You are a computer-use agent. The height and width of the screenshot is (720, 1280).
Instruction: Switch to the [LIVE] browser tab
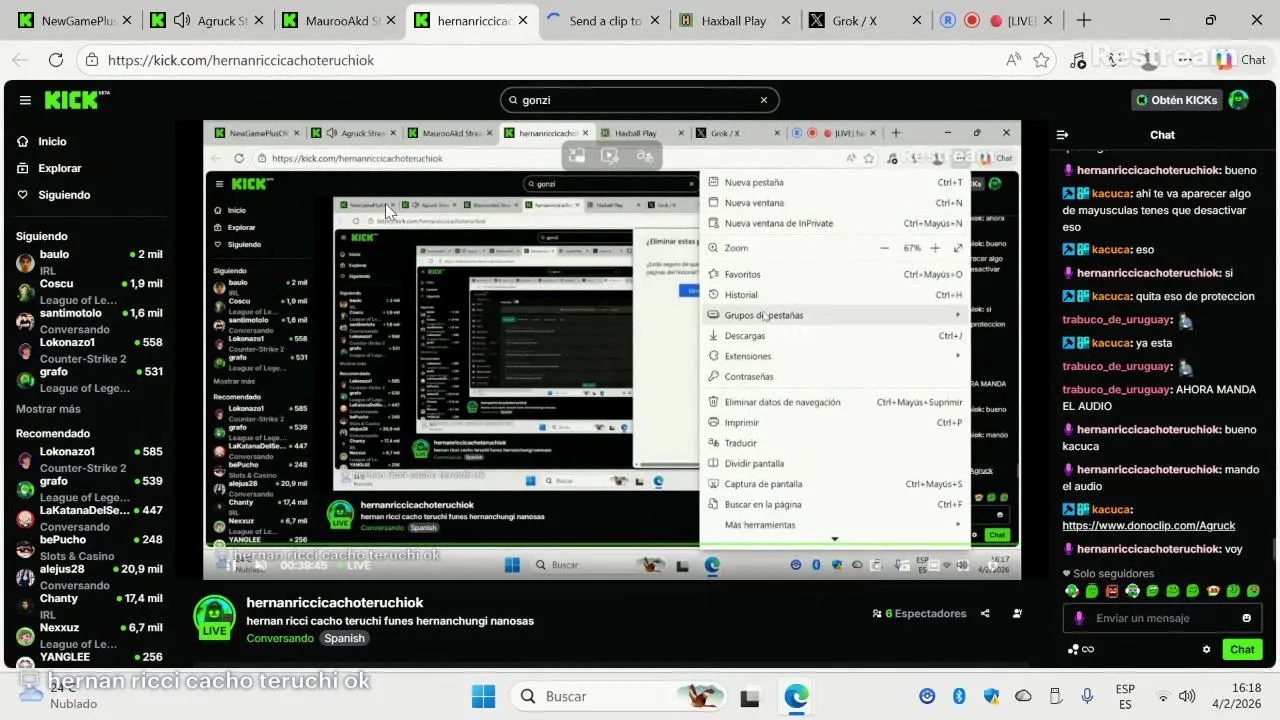click(x=995, y=20)
